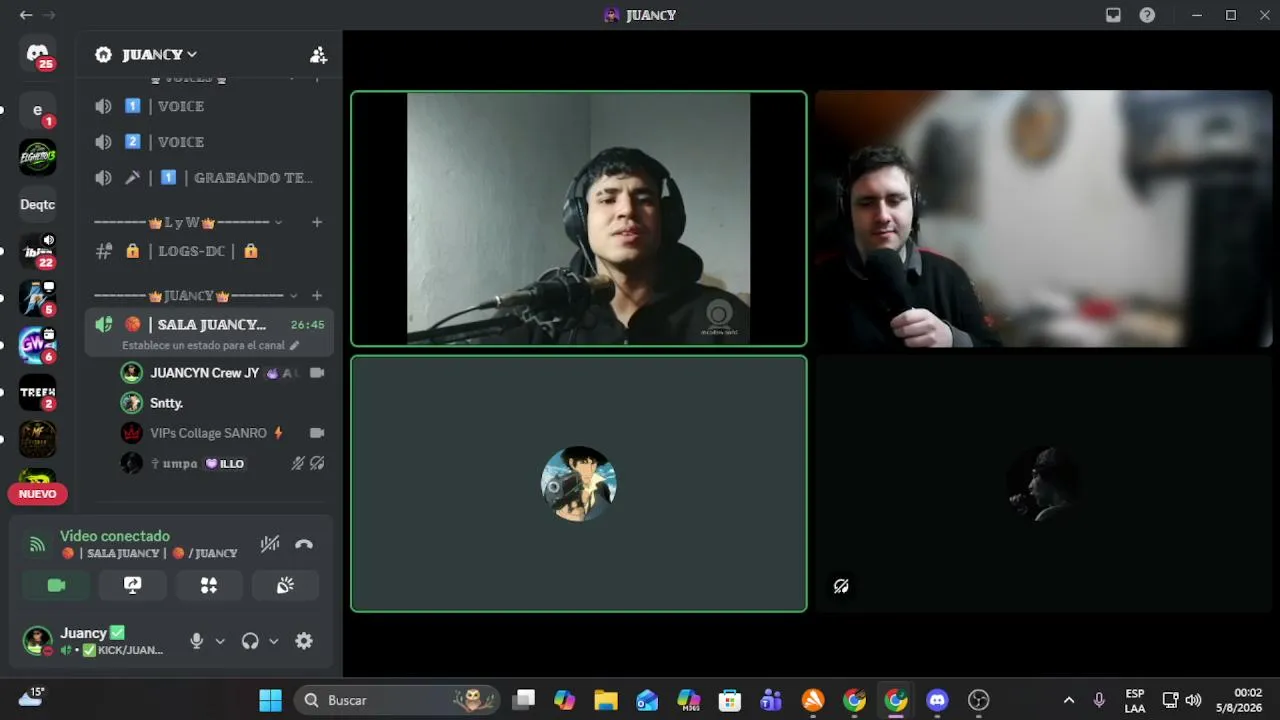Screen dimensions: 1280x720
Task: Open the TREFH server icon
Action: (38, 392)
